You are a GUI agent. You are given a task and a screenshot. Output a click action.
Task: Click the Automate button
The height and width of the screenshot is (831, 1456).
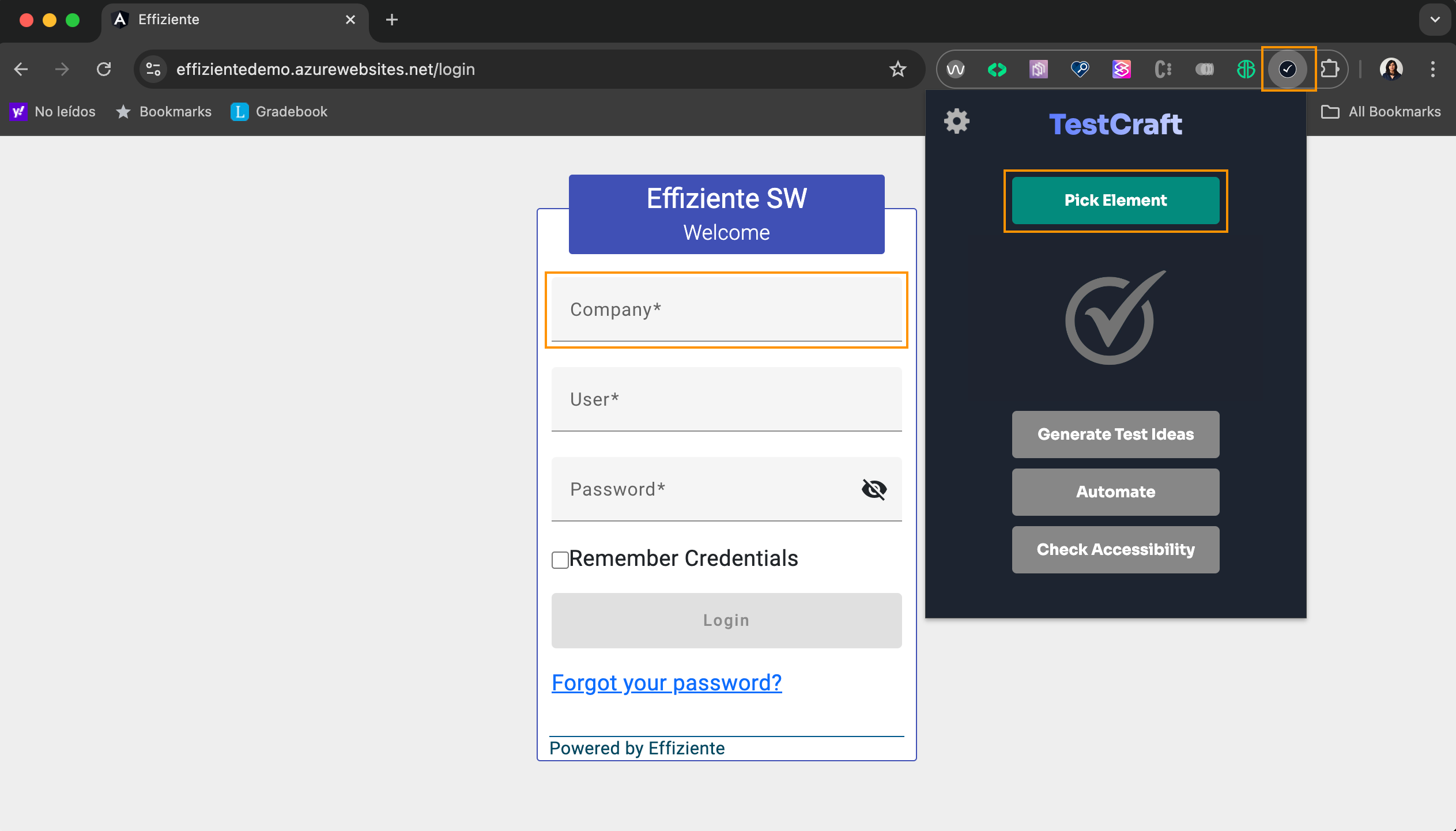[1115, 492]
